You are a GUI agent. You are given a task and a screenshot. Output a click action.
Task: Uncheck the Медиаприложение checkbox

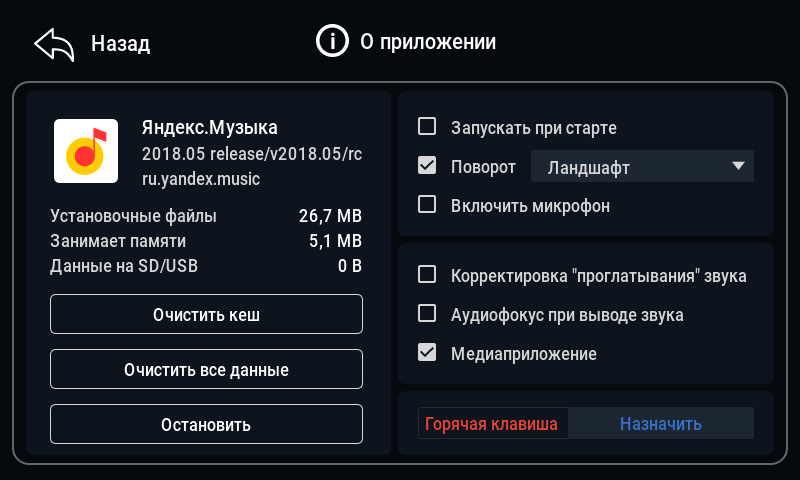click(427, 353)
